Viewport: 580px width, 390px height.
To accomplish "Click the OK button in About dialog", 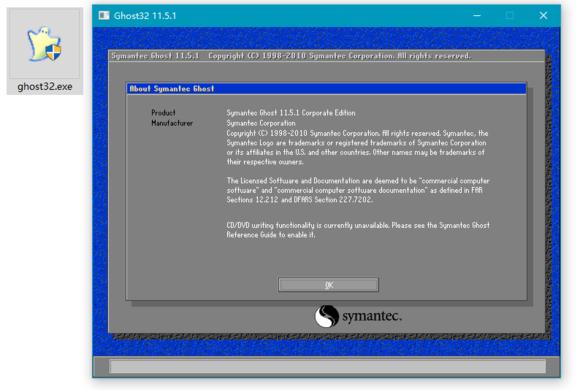I will [328, 285].
